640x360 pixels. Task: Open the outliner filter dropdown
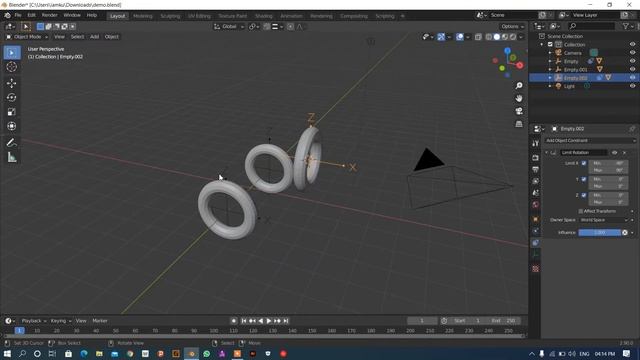coord(629,26)
